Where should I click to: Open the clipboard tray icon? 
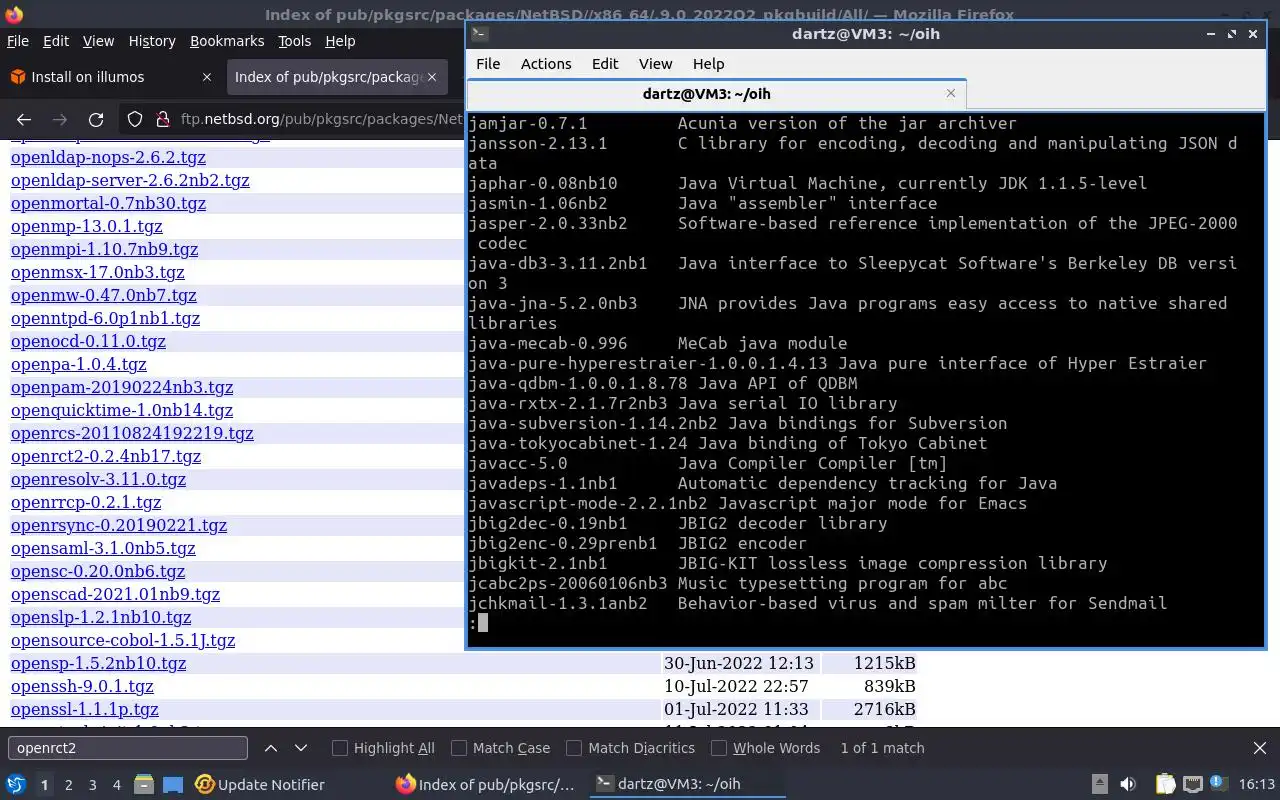[1165, 784]
